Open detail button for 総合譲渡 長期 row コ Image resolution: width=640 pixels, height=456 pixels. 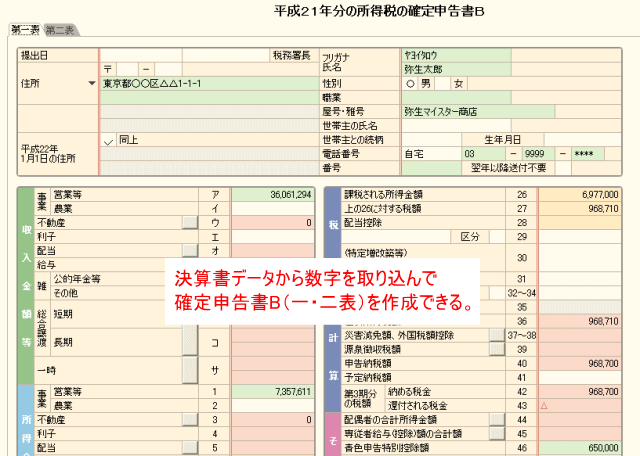pyautogui.click(x=190, y=342)
